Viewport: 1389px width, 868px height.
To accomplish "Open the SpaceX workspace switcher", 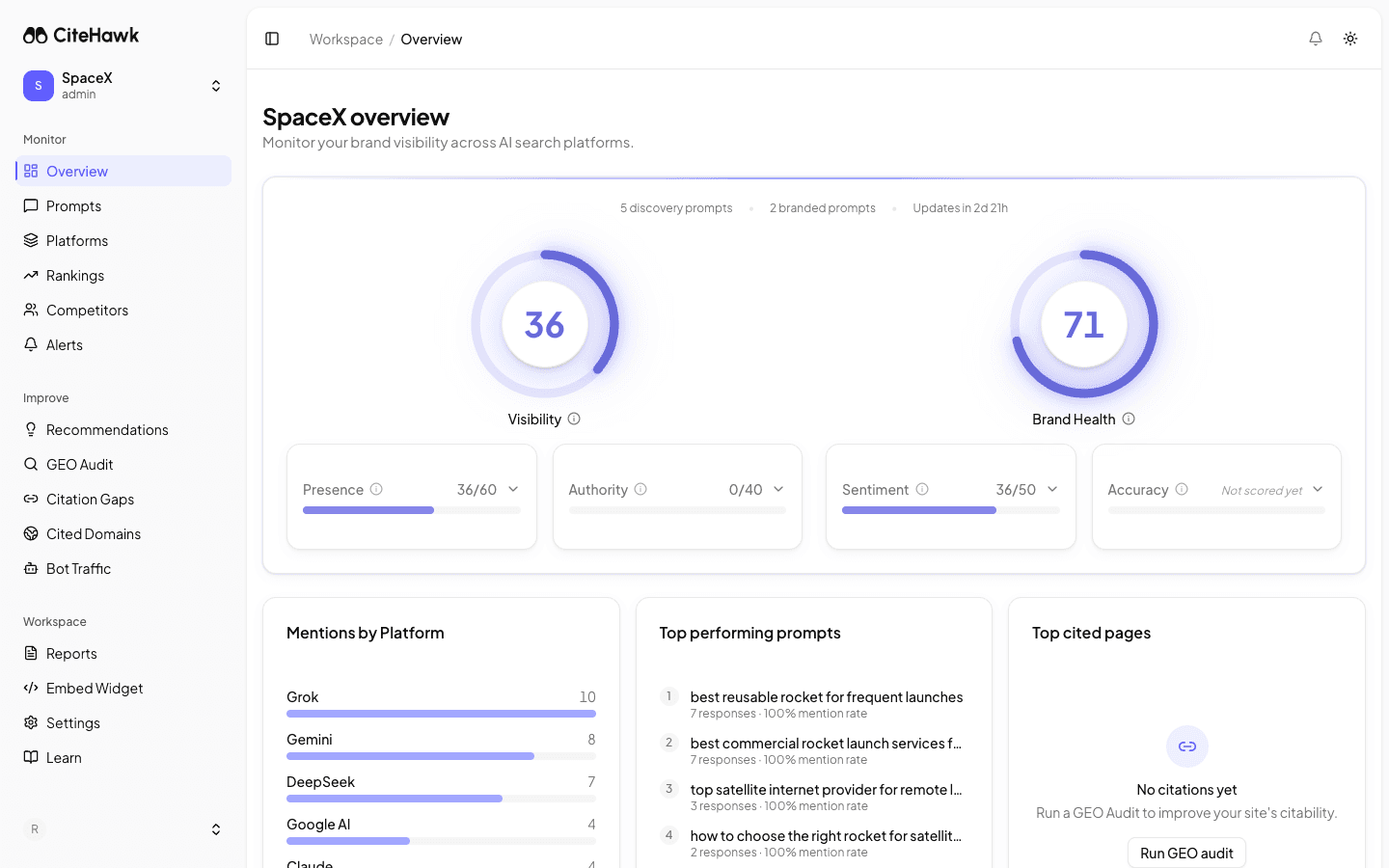I will click(123, 86).
